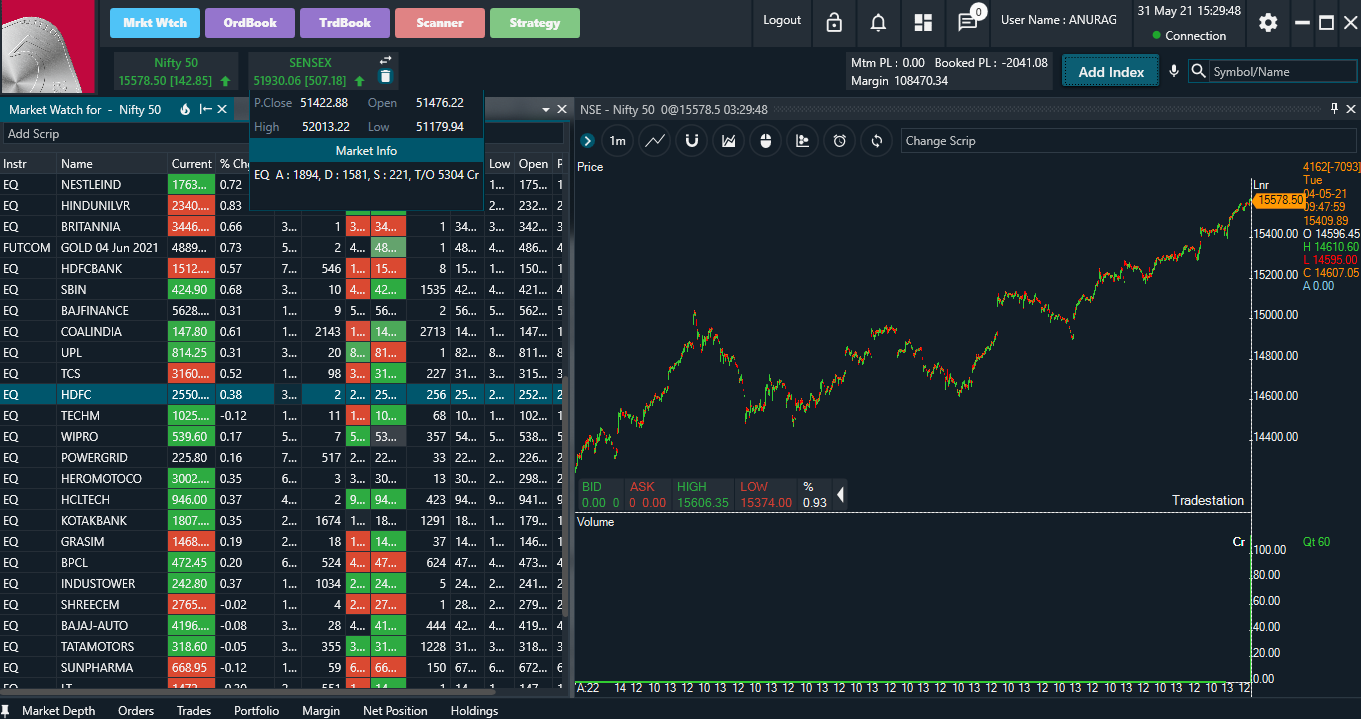The height and width of the screenshot is (719, 1361).
Task: Close the Market Watch Nifty 50 tab
Action: click(x=224, y=109)
